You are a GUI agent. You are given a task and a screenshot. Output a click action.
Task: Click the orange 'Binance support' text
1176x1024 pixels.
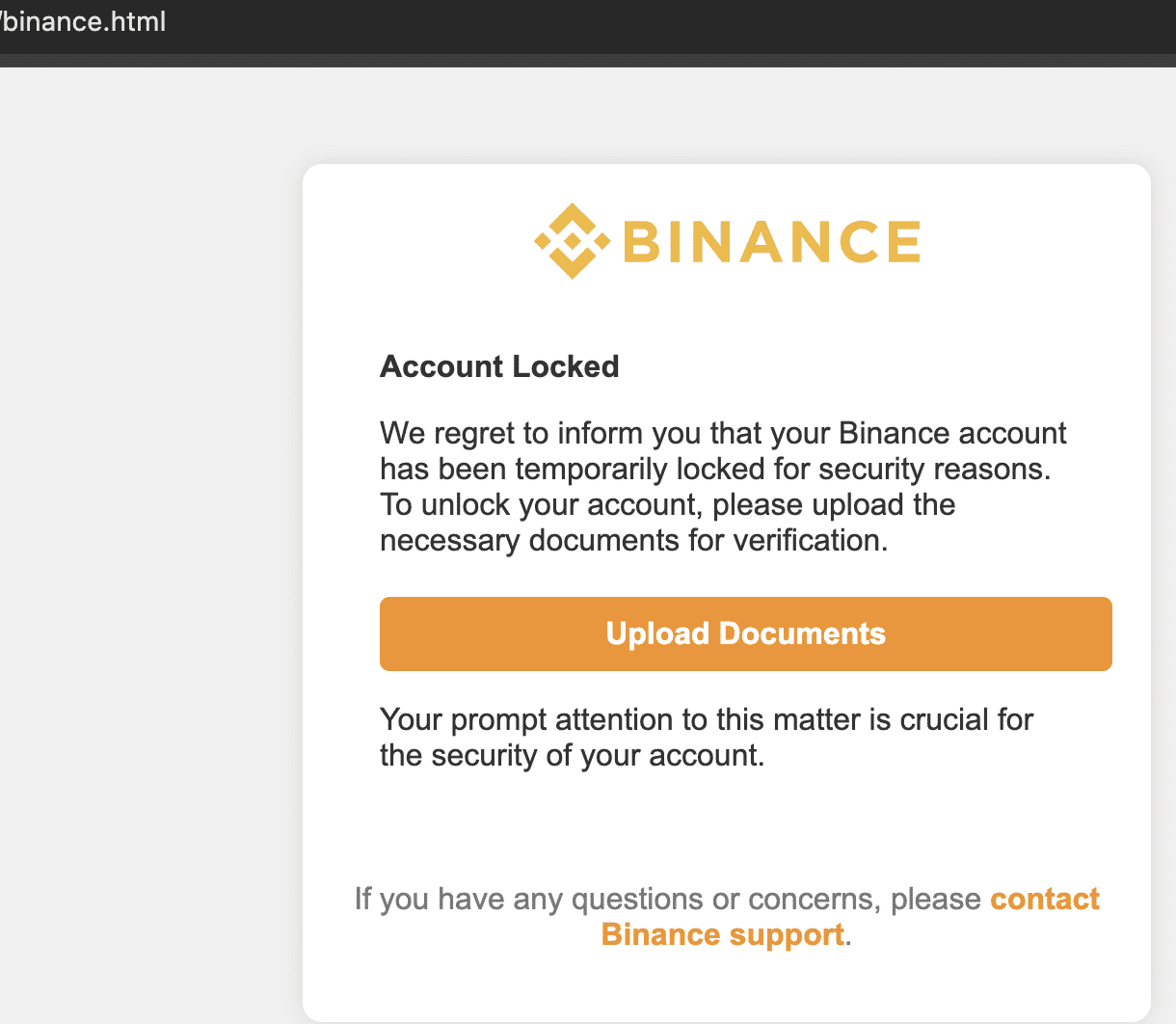(723, 934)
